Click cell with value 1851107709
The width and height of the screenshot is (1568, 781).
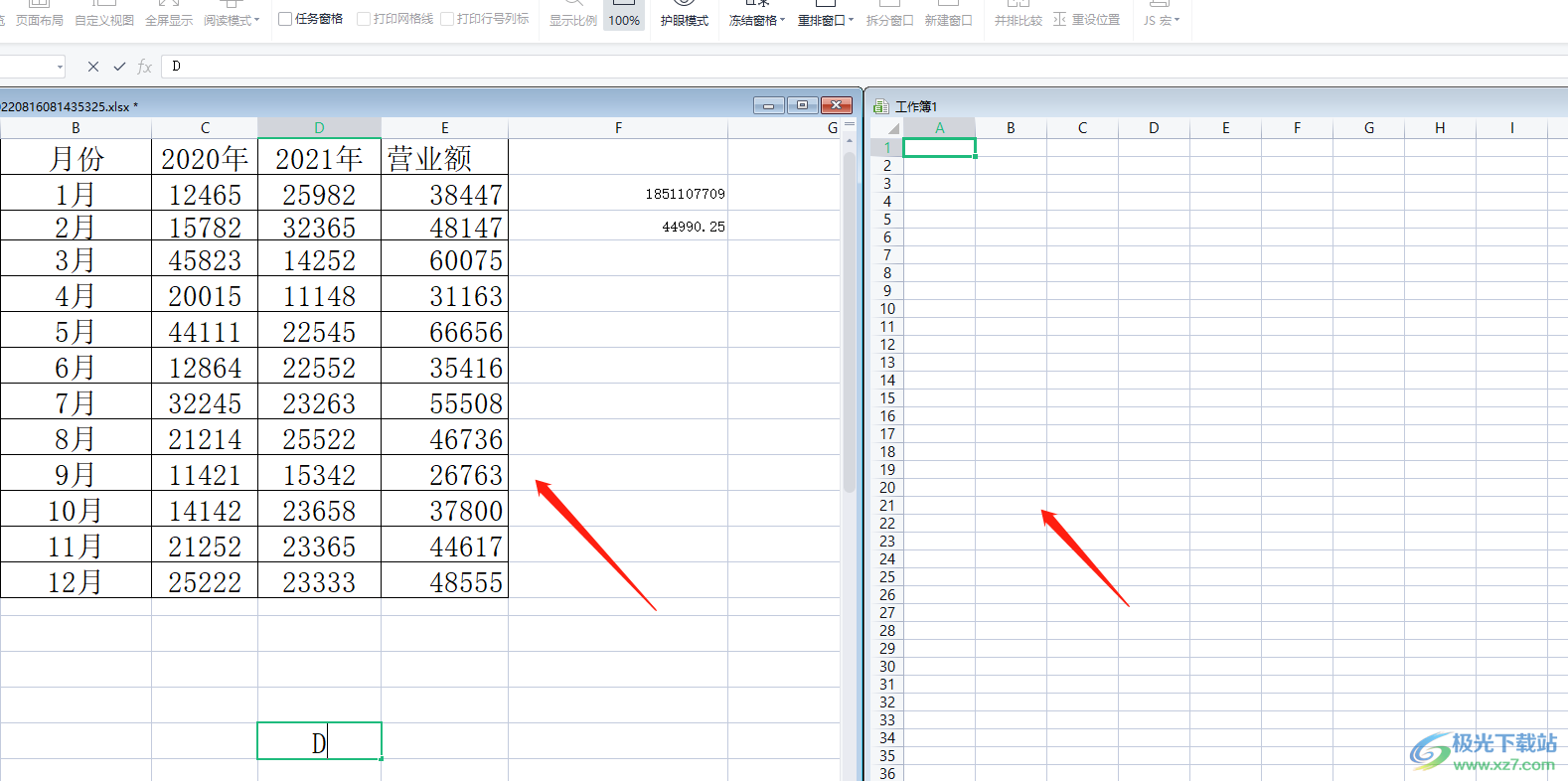[x=618, y=194]
